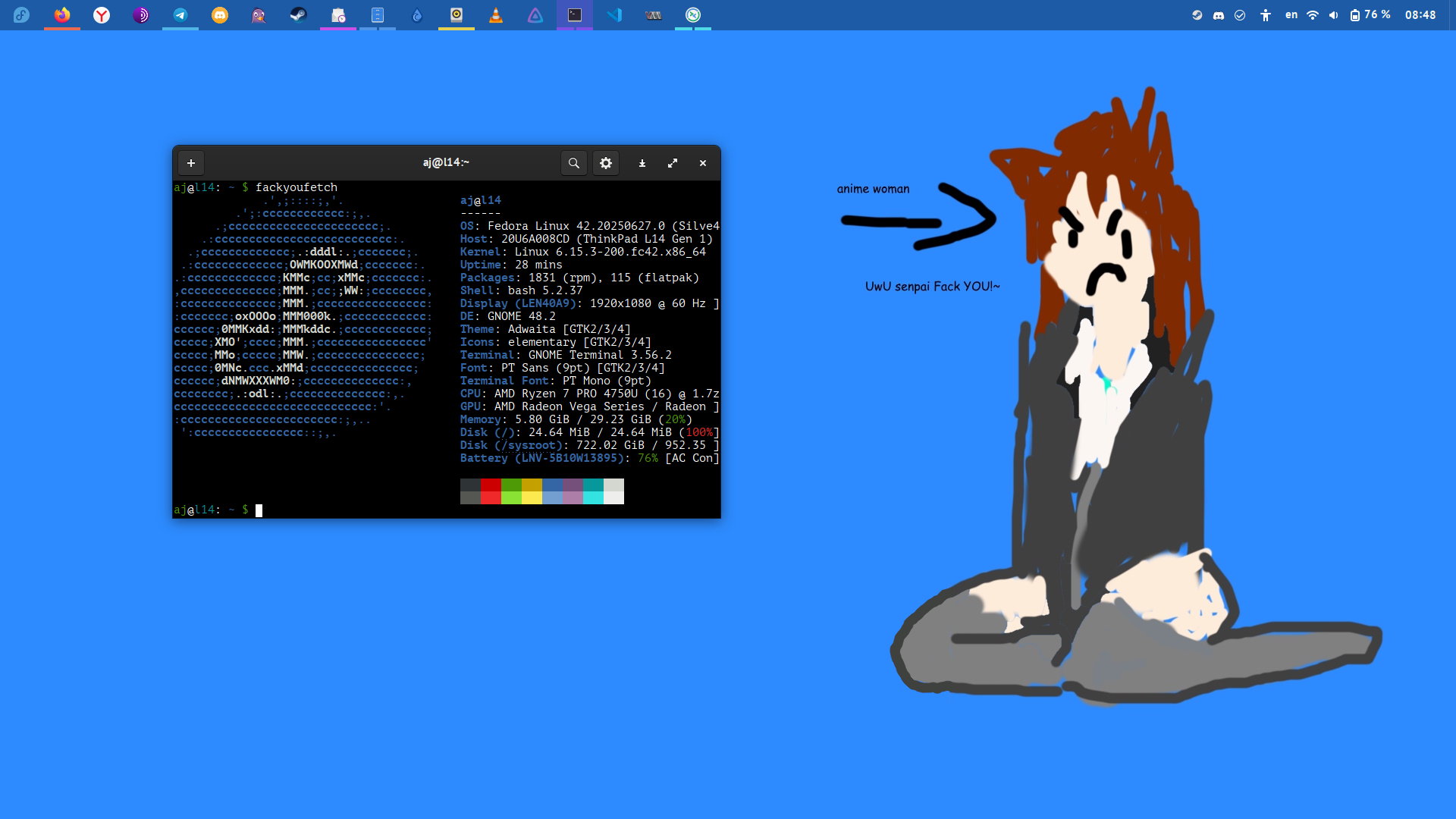The height and width of the screenshot is (819, 1456).
Task: Switch the 'en' keyboard layout indicator
Action: click(1291, 14)
